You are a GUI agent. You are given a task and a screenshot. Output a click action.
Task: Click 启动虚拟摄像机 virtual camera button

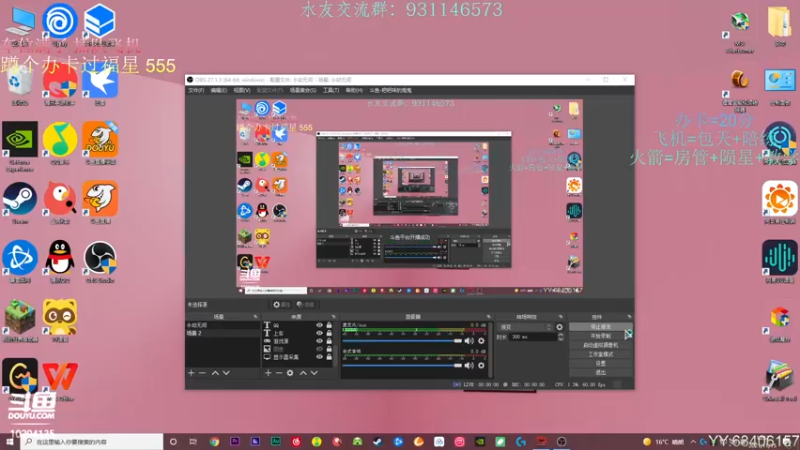[601, 345]
